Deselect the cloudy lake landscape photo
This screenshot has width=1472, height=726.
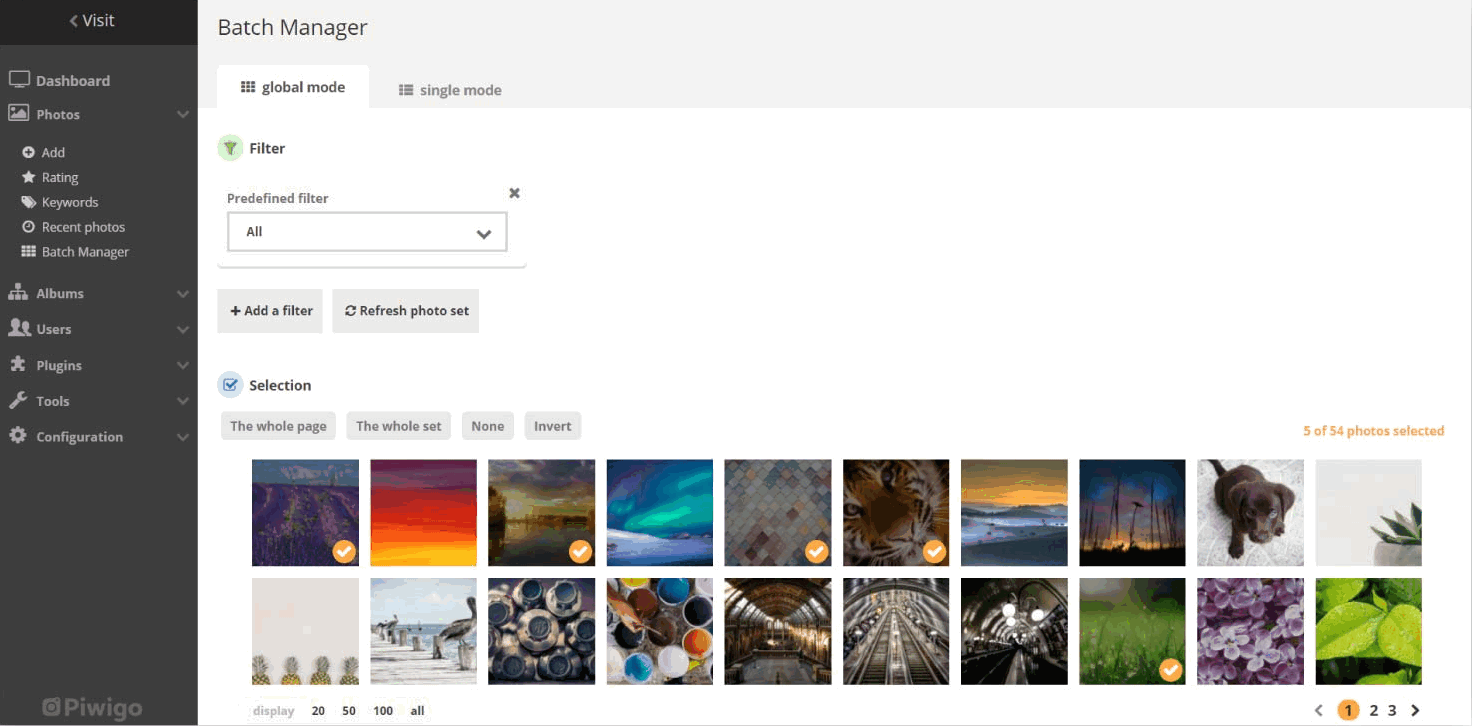pos(541,513)
